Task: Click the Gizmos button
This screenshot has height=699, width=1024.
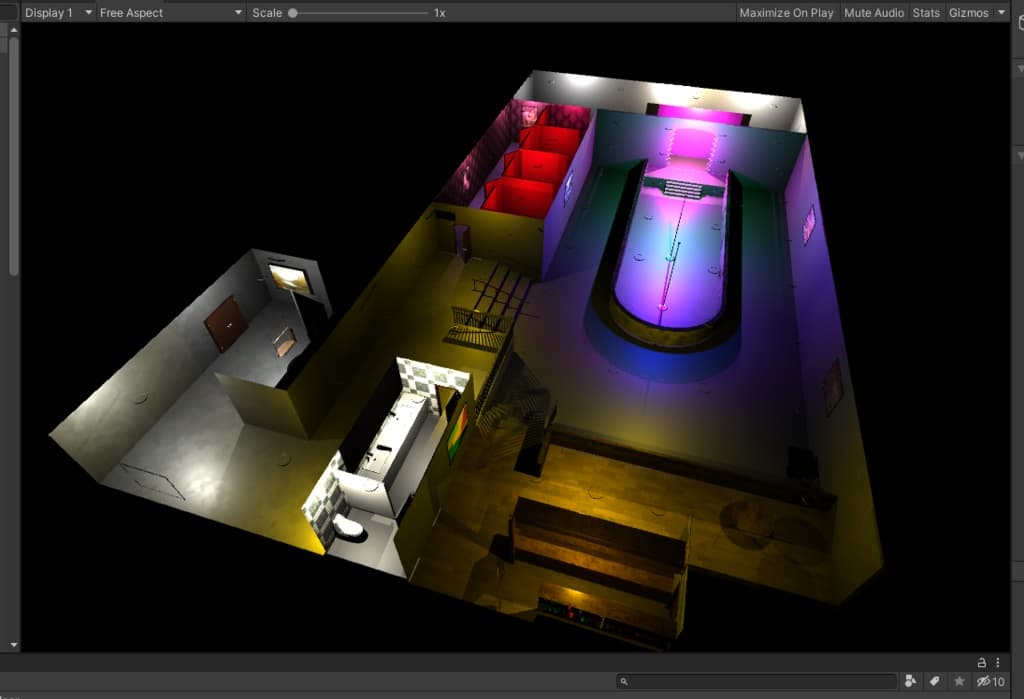Action: tap(968, 13)
